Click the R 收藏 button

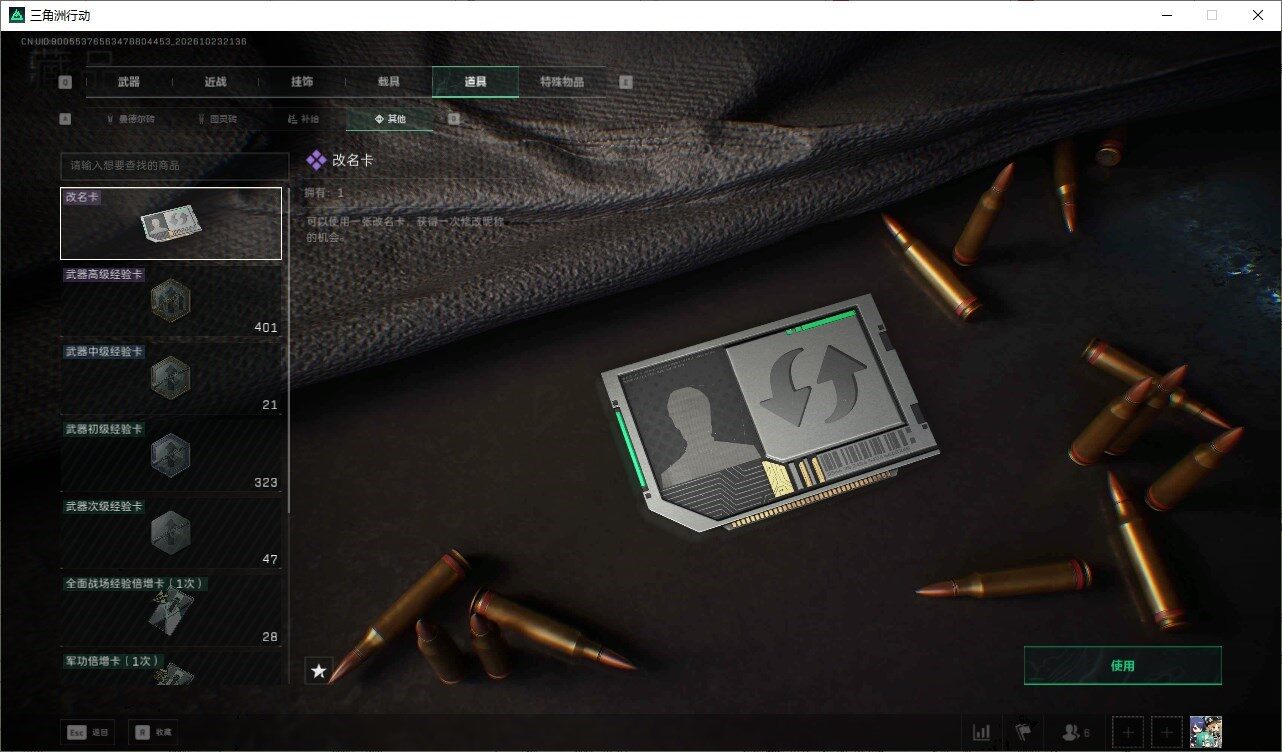click(154, 732)
